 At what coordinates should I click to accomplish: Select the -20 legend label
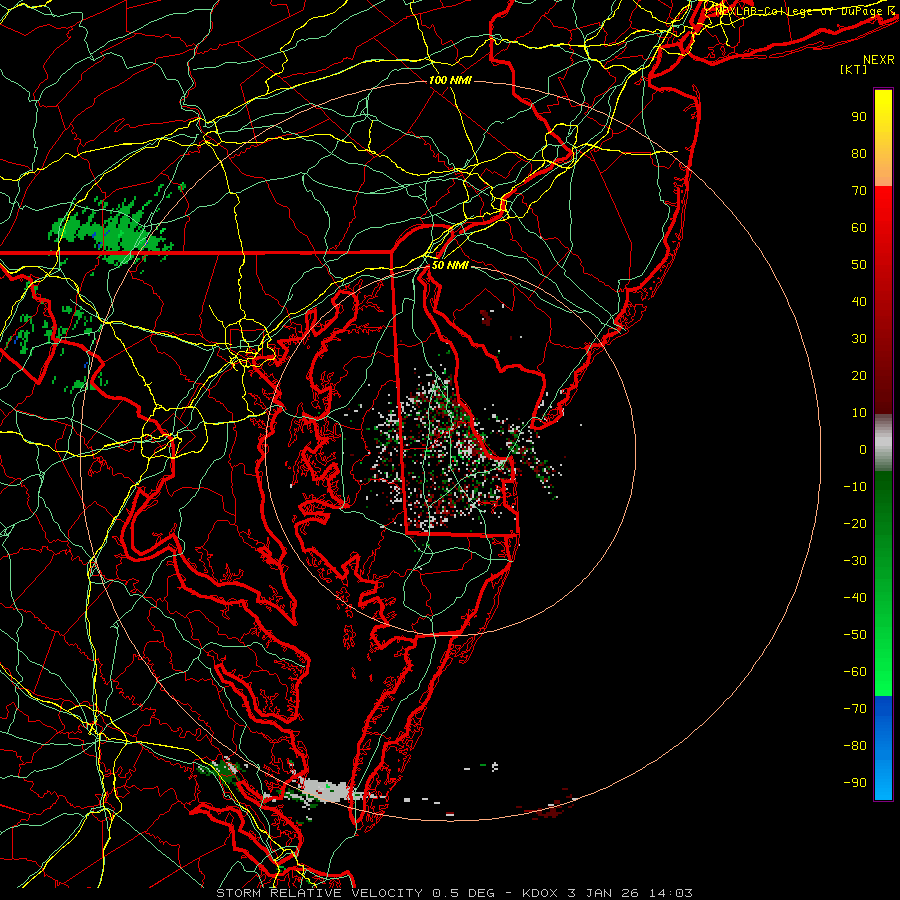click(x=855, y=524)
